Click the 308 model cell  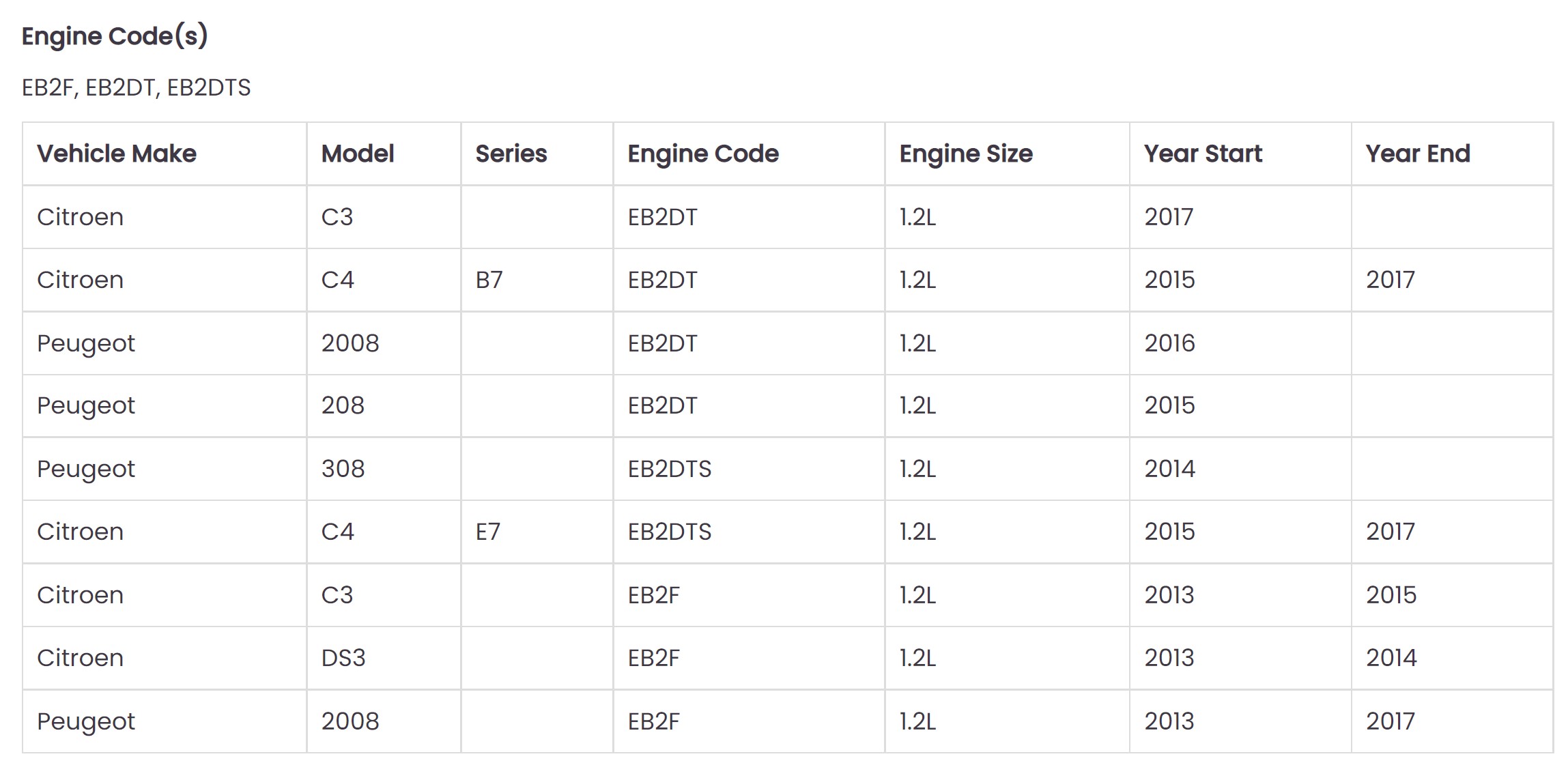pos(343,469)
